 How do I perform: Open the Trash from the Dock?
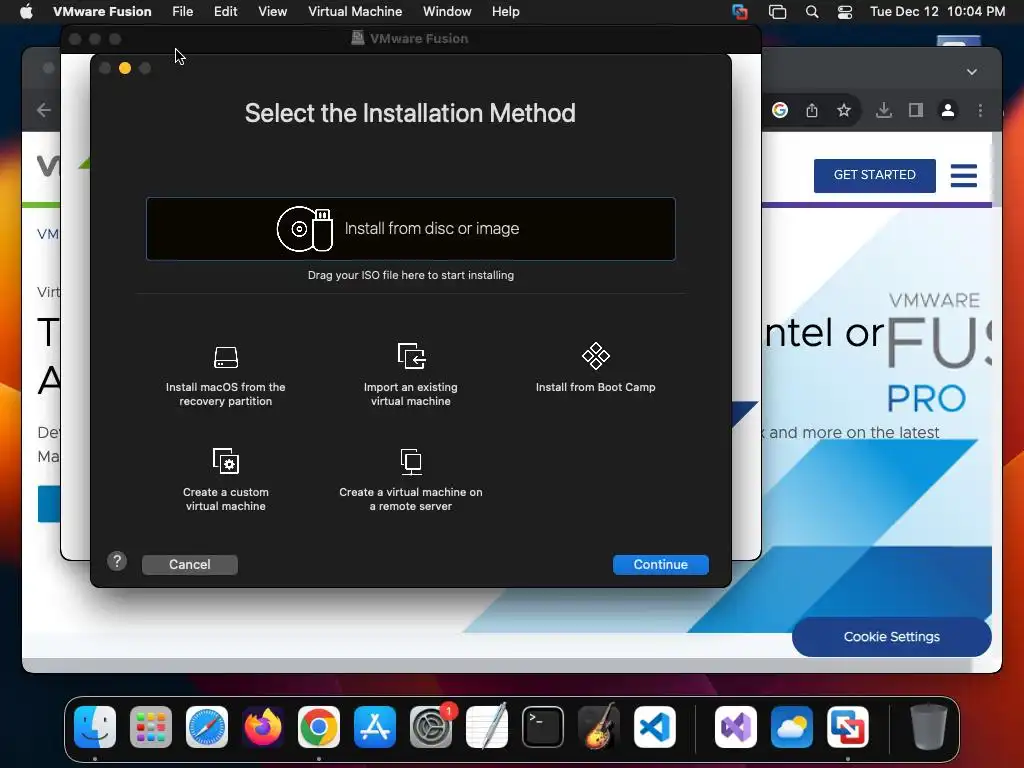click(x=928, y=727)
